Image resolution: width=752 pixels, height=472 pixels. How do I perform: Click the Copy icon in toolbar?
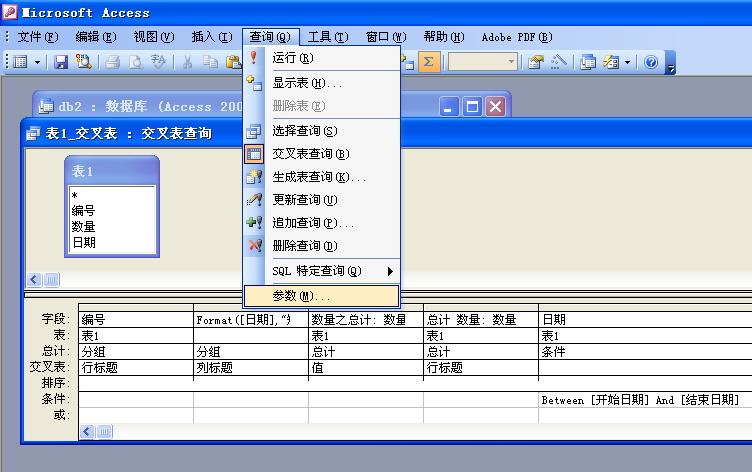pyautogui.click(x=210, y=62)
